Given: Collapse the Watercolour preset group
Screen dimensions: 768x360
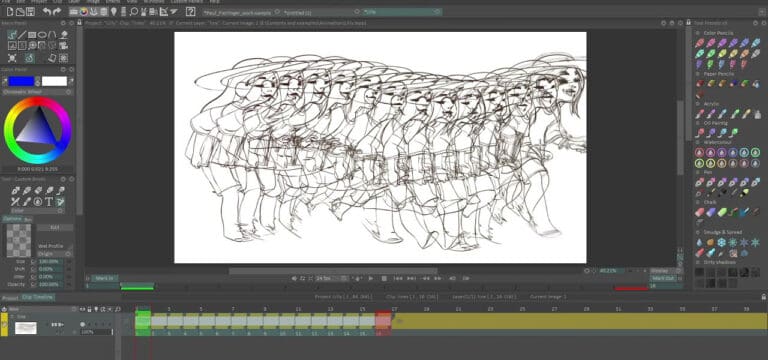Looking at the screenshot, I should (x=697, y=142).
